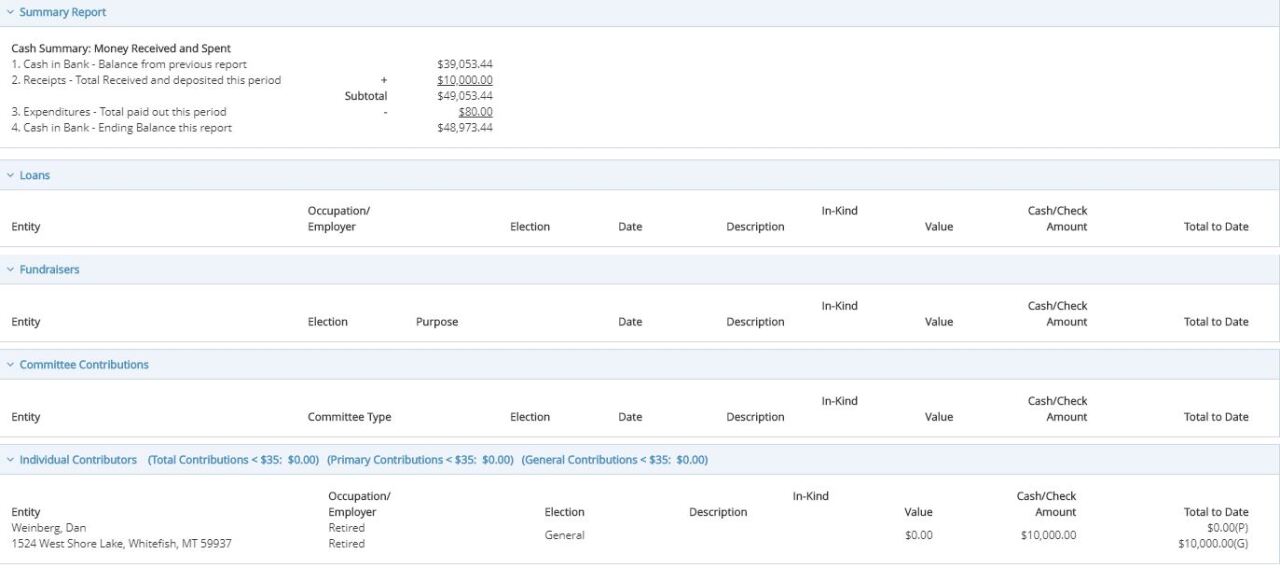
Task: Open the $10,000.00 receipts total link
Action: click(x=464, y=80)
